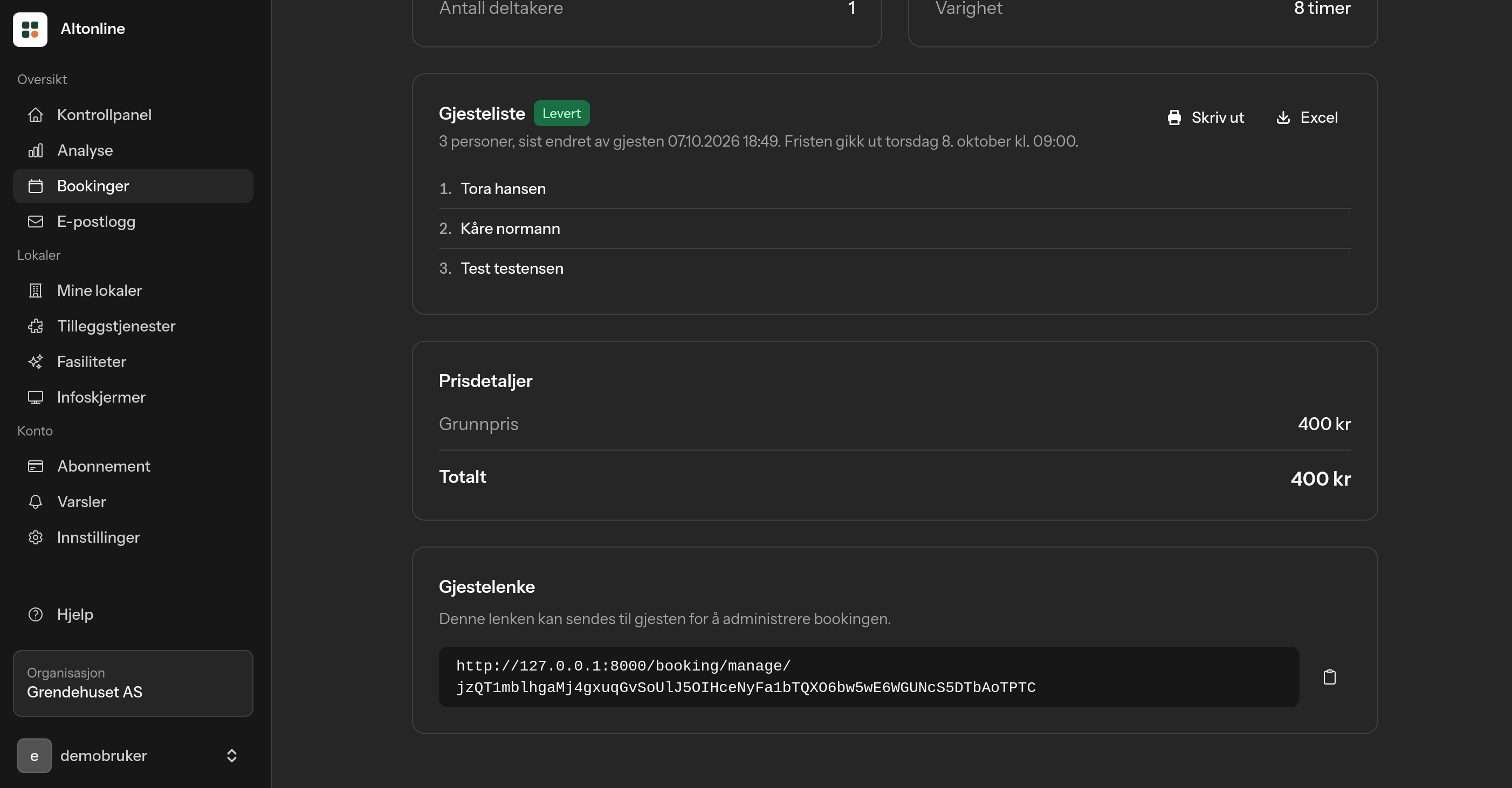Open the E-postlogg section

tap(133, 222)
